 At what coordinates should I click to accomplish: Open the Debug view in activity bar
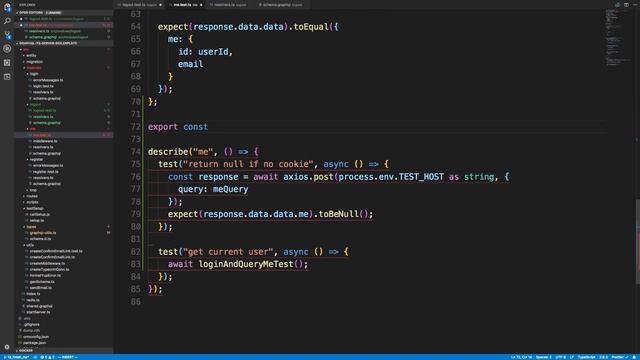(7, 49)
